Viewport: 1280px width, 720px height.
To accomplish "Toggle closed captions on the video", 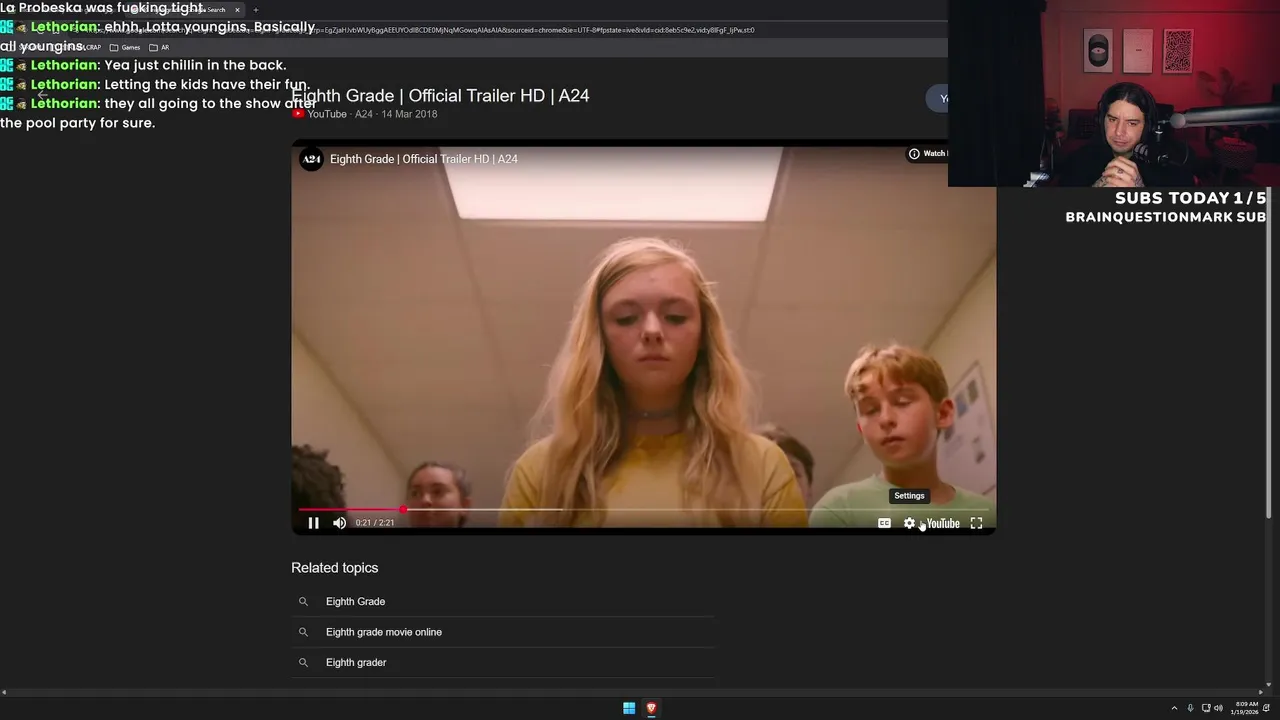I will point(884,523).
